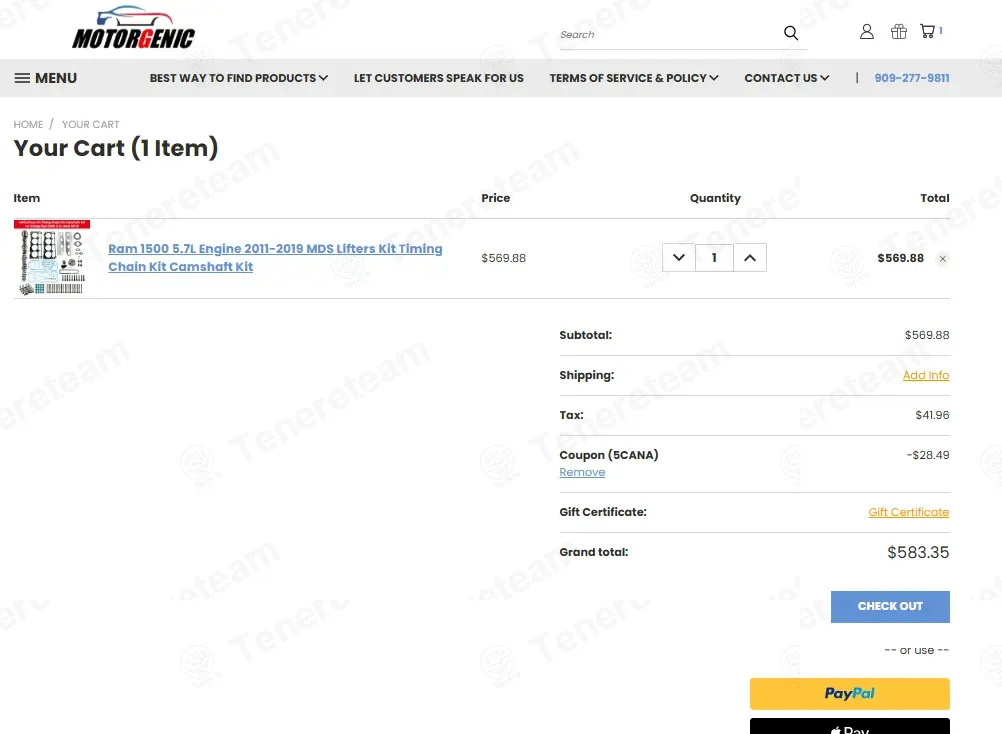Image resolution: width=1002 pixels, height=734 pixels.
Task: Click the Tax amount $41.96
Action: [x=932, y=415]
